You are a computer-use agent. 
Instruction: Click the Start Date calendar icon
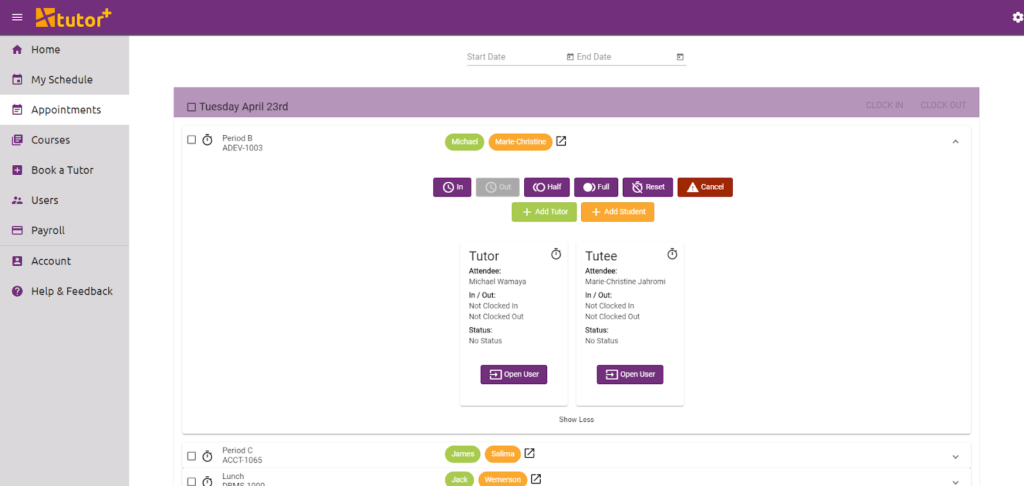[x=570, y=57]
